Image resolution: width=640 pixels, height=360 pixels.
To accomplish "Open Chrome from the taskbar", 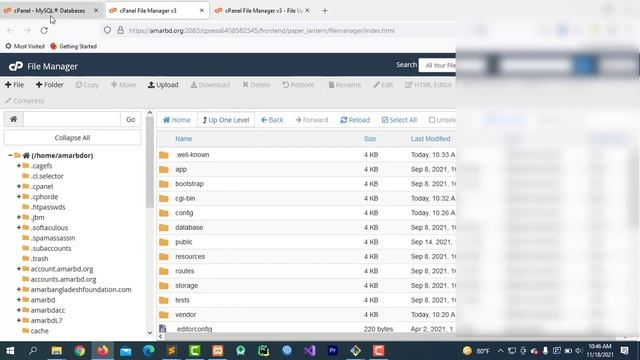I will coord(80,351).
